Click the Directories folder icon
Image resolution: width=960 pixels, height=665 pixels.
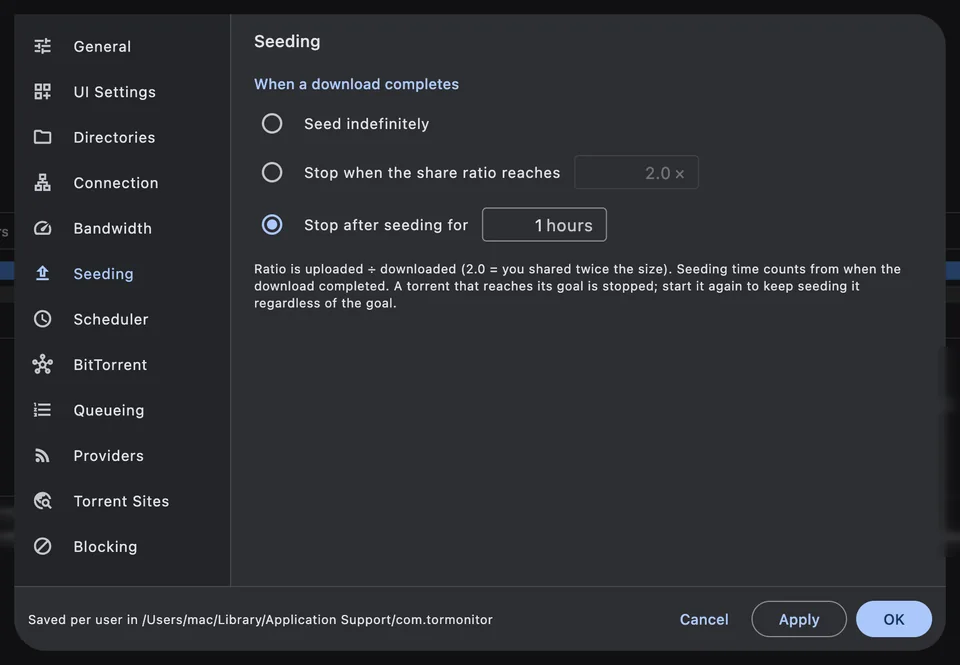coord(42,137)
